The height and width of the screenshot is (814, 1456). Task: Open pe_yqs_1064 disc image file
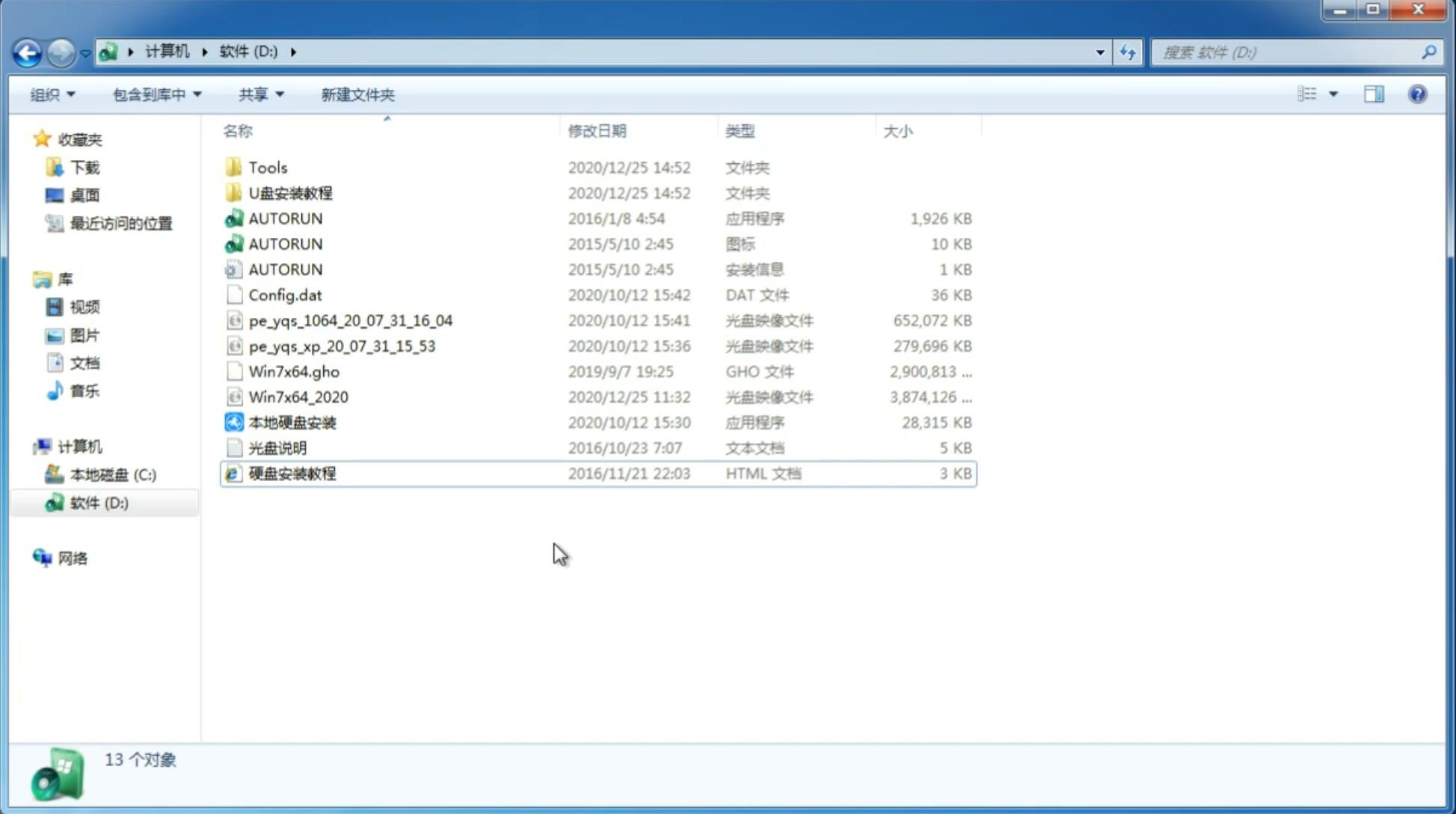350,320
